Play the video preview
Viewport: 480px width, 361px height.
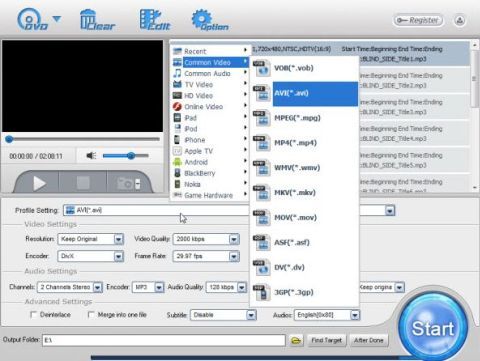(x=39, y=183)
